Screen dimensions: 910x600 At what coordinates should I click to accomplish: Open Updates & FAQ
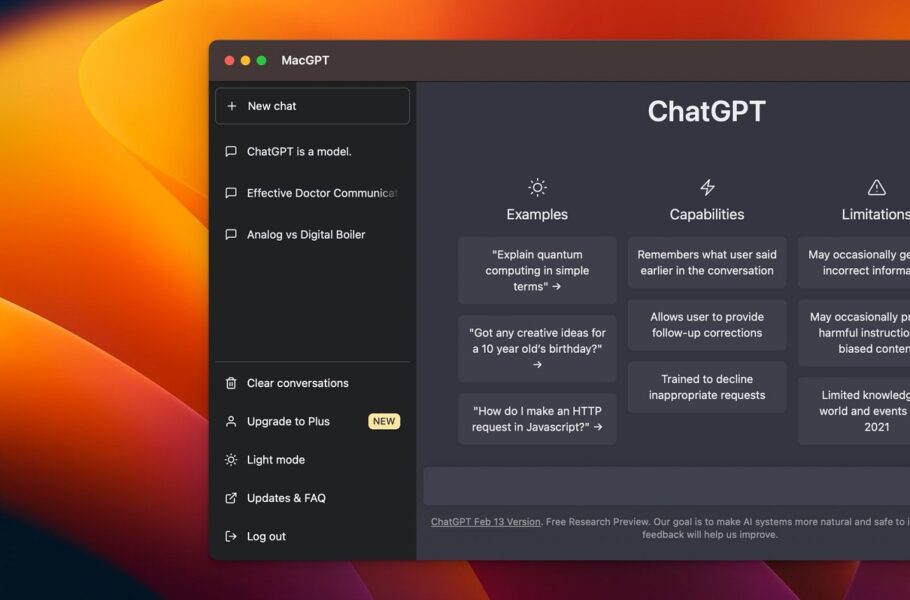pos(312,498)
